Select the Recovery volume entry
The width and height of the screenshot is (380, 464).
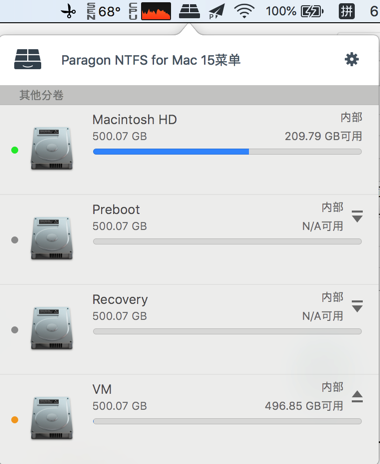click(189, 330)
